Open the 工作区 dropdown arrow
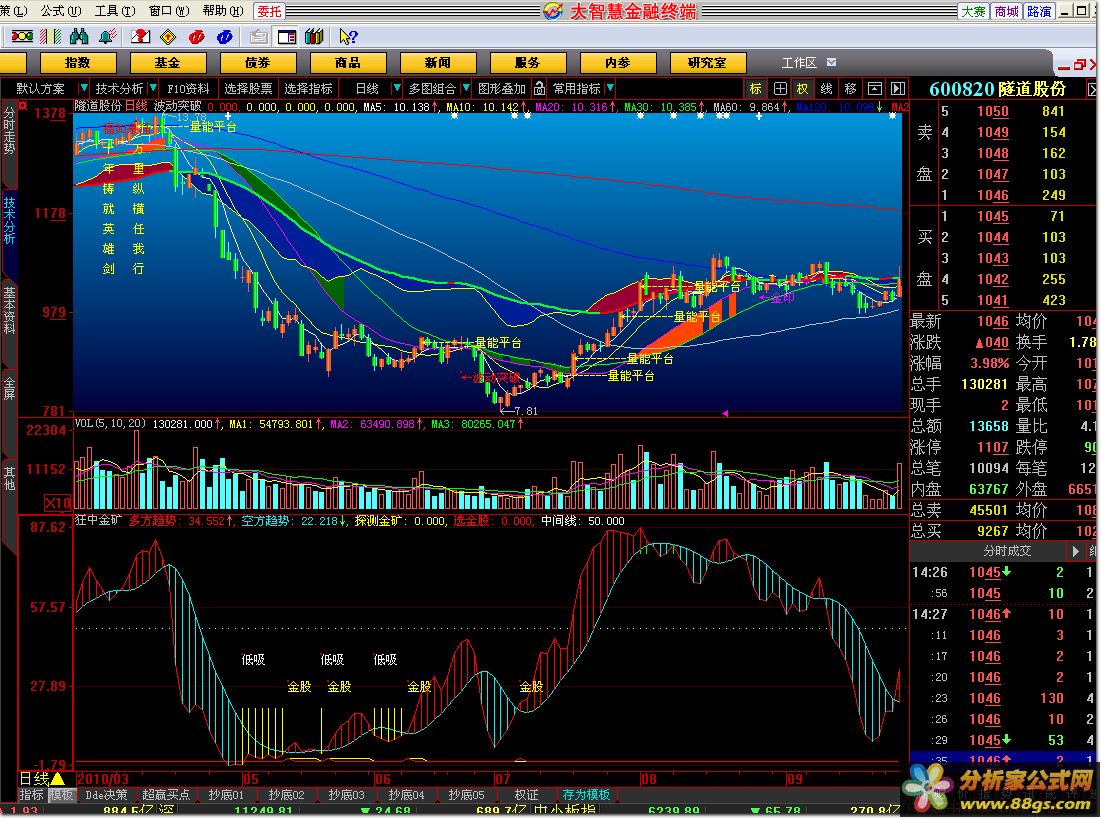The height and width of the screenshot is (819, 1102). (831, 62)
